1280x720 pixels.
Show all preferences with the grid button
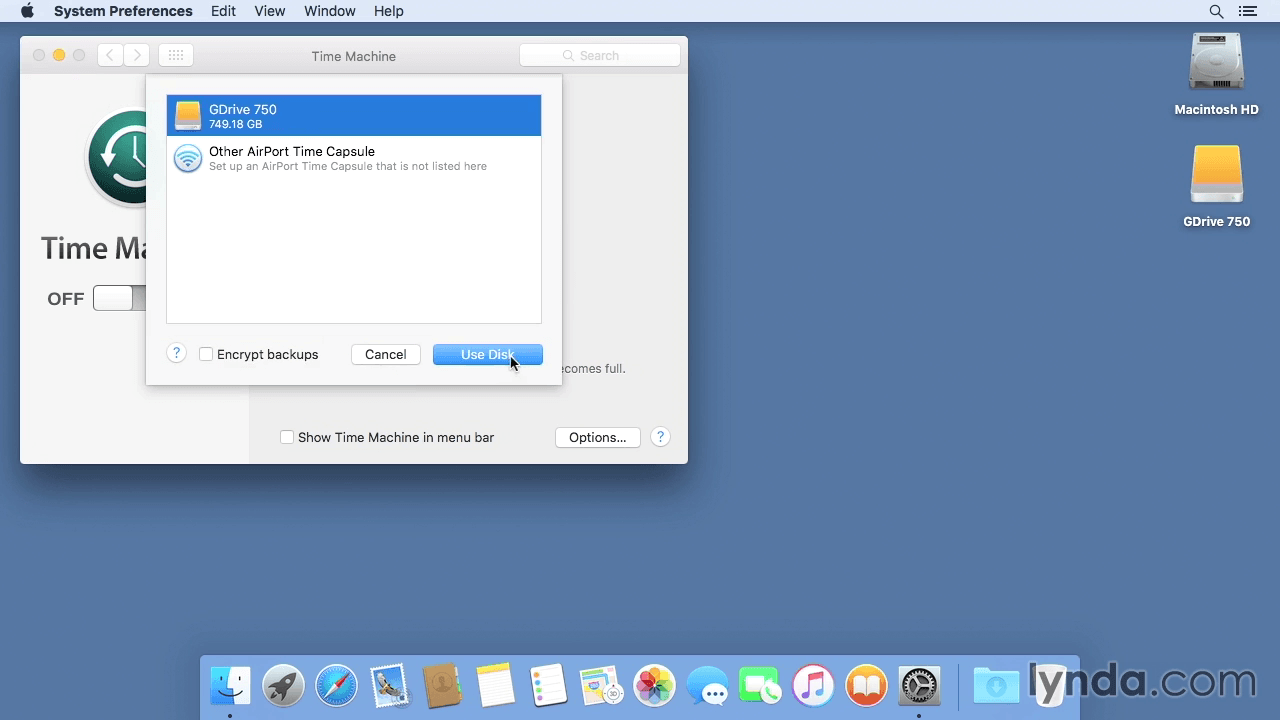(x=176, y=56)
